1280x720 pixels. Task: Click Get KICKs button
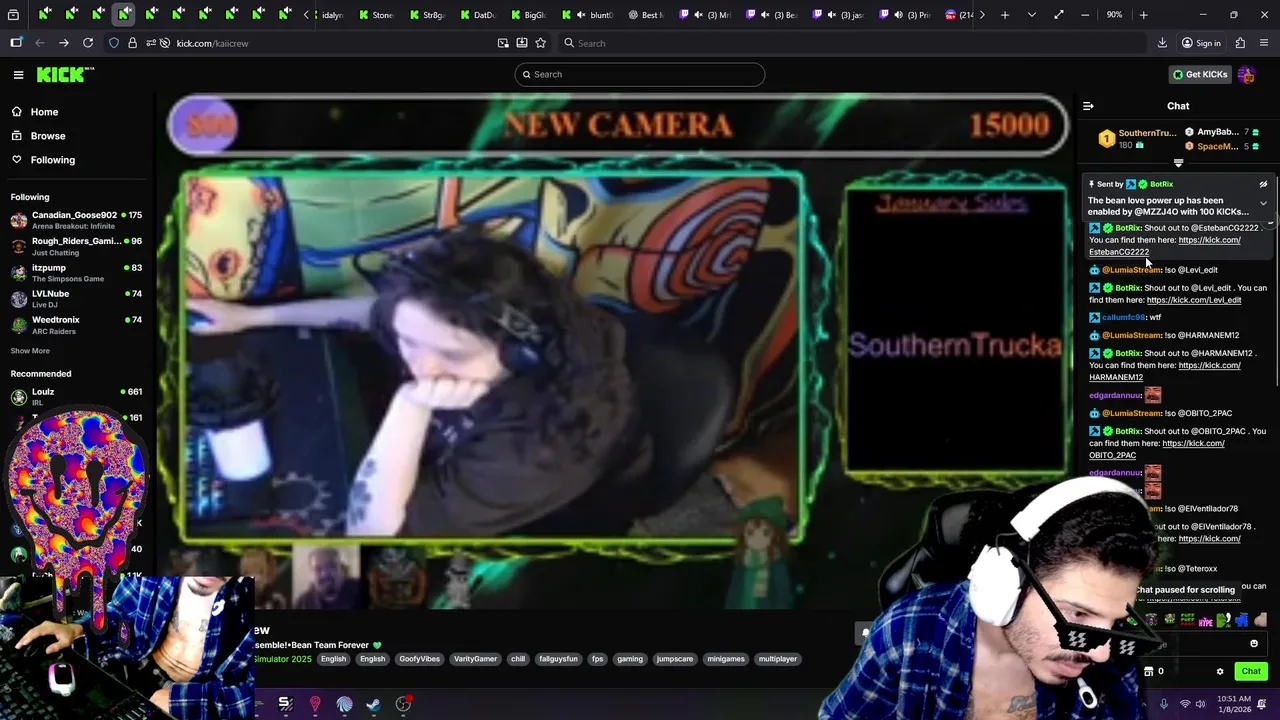1200,74
